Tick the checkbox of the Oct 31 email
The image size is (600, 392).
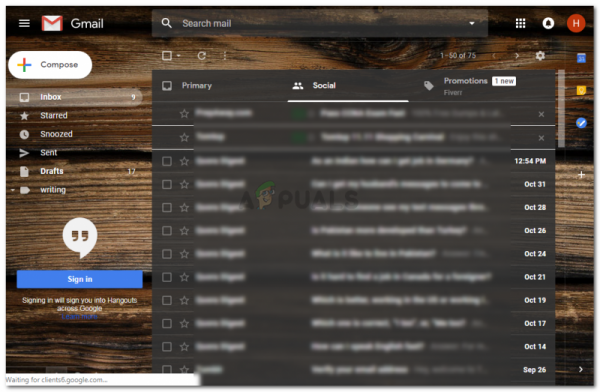point(167,185)
